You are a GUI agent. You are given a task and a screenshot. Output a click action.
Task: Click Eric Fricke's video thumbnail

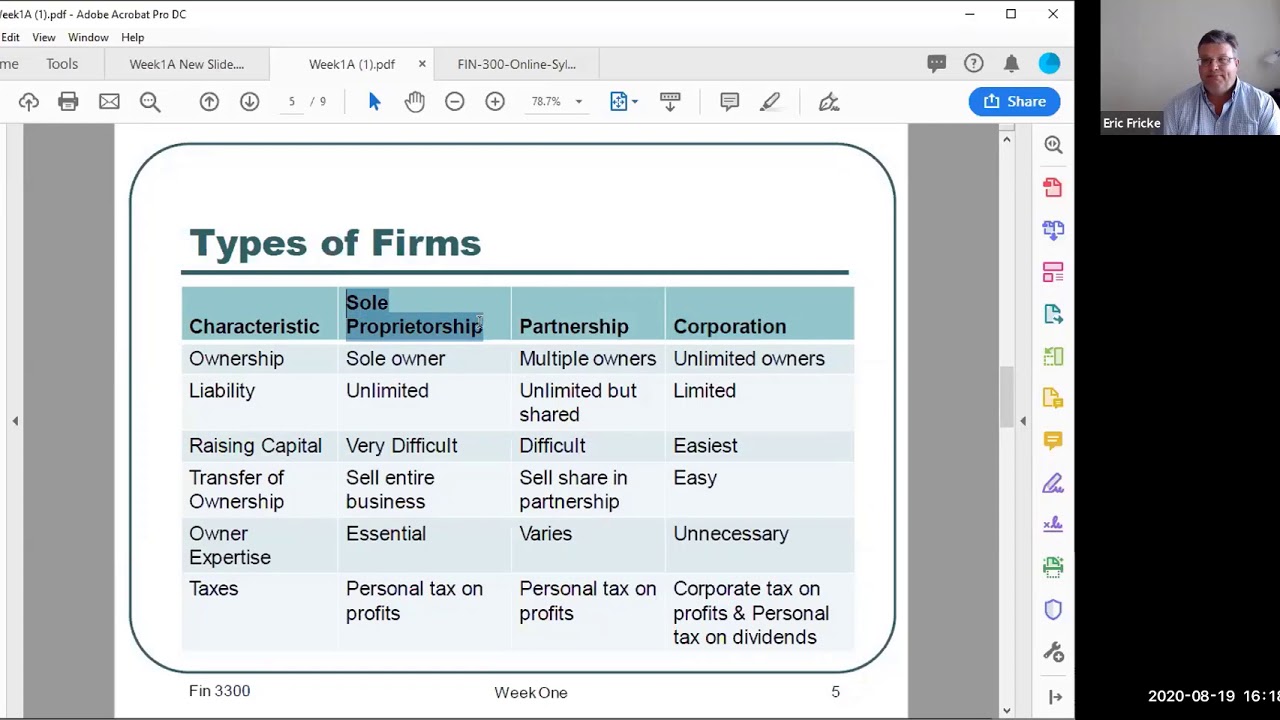point(1190,68)
